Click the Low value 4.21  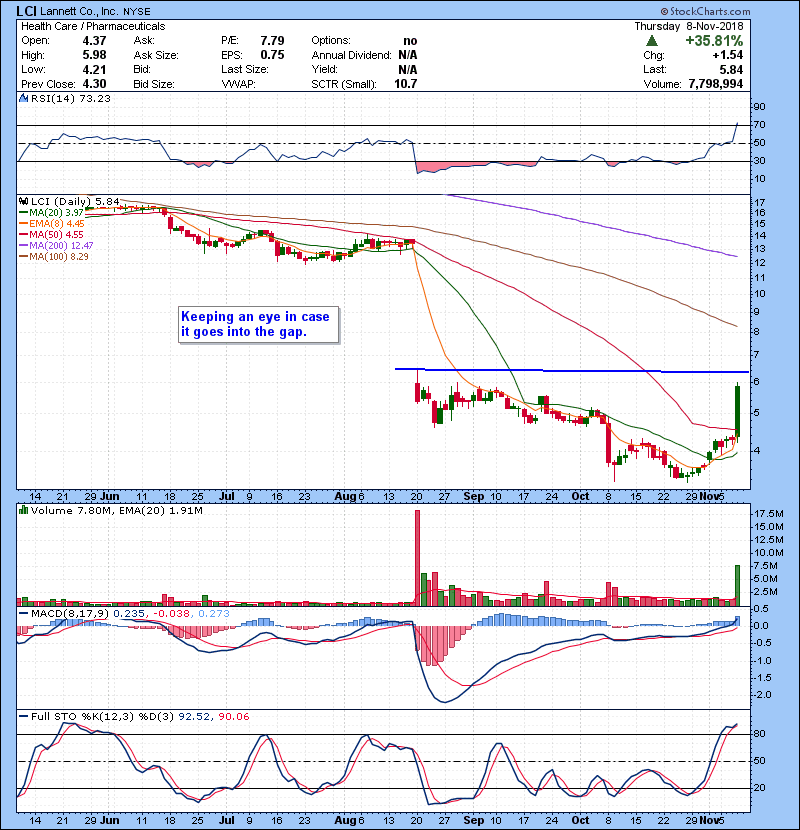point(94,69)
